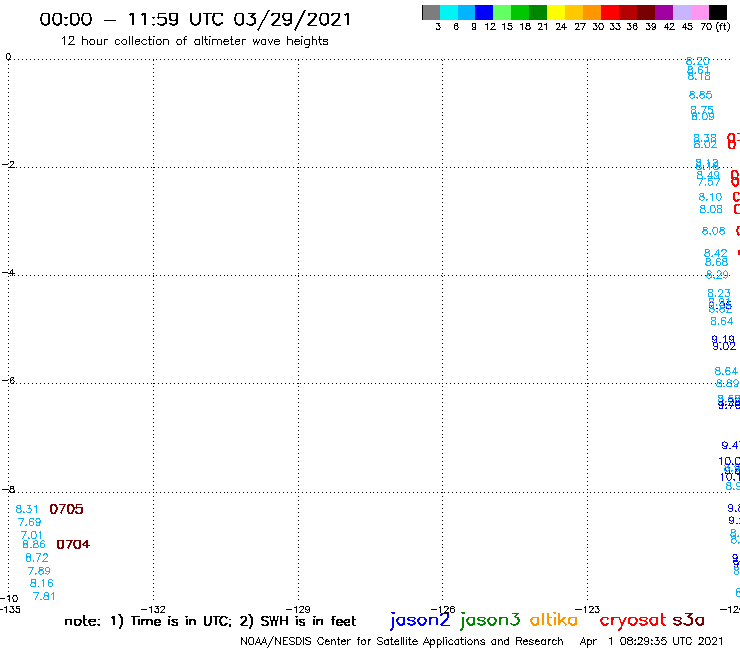Click the subtitle '12 hour collection of altimeter wave heights'

coord(194,41)
